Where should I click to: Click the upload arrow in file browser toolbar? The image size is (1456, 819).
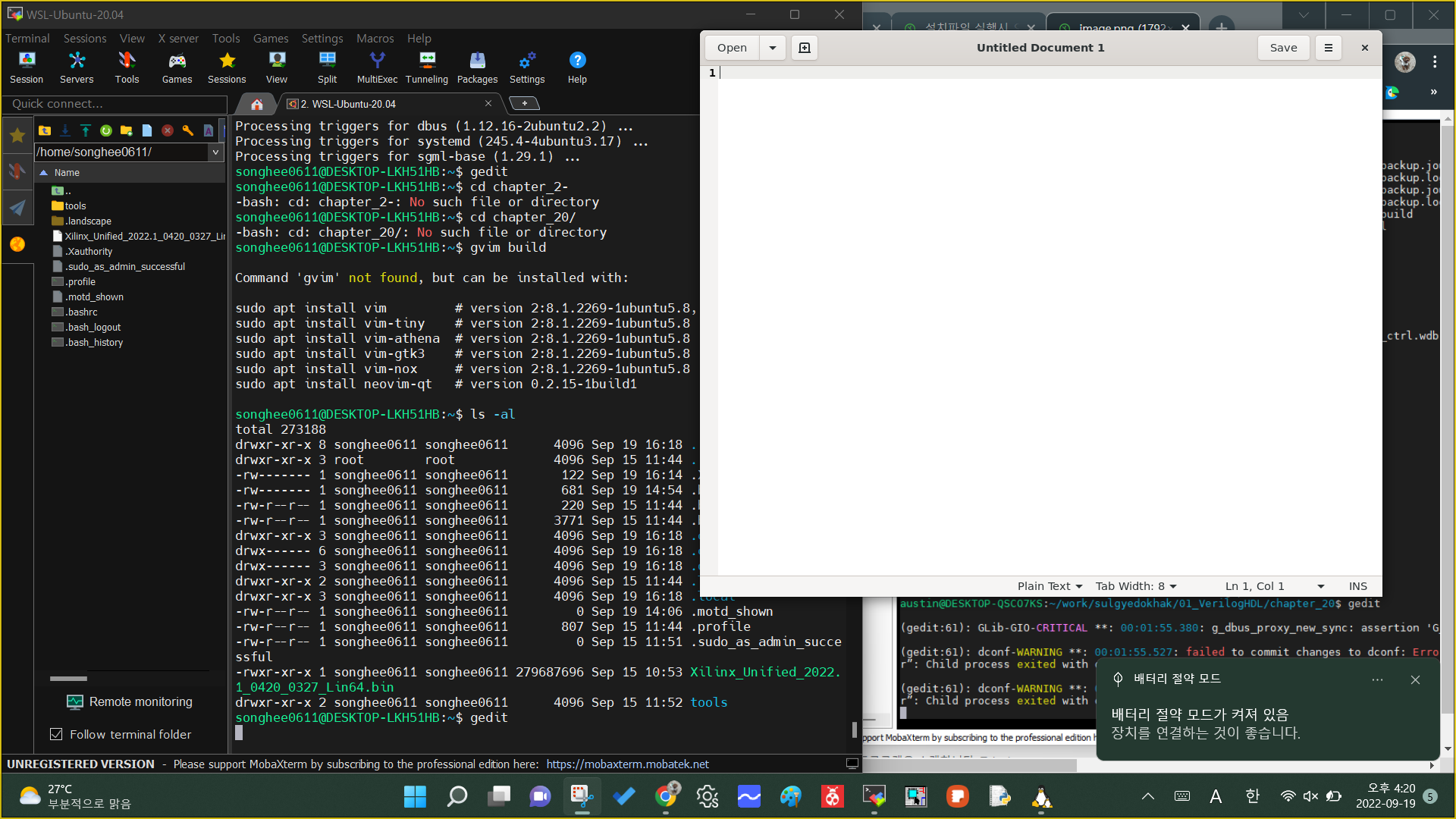pos(86,130)
